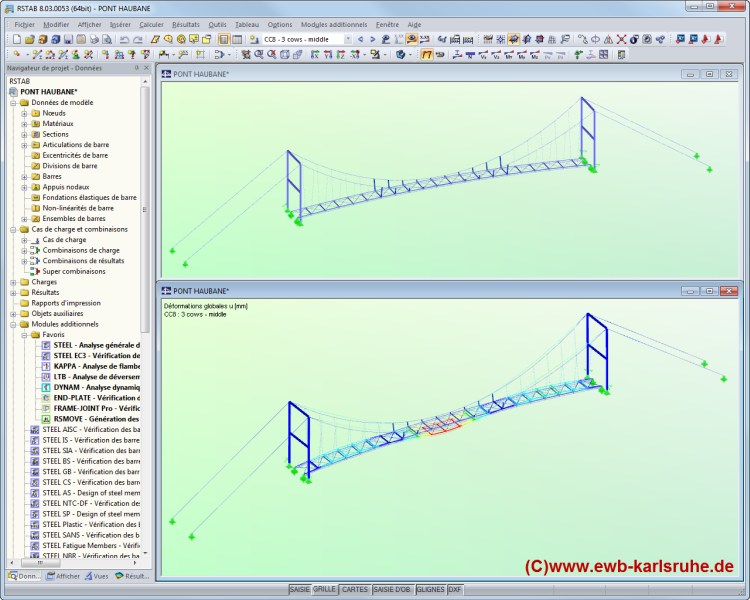750x600 pixels.
Task: Toggle the table display button
Action: pos(237,39)
